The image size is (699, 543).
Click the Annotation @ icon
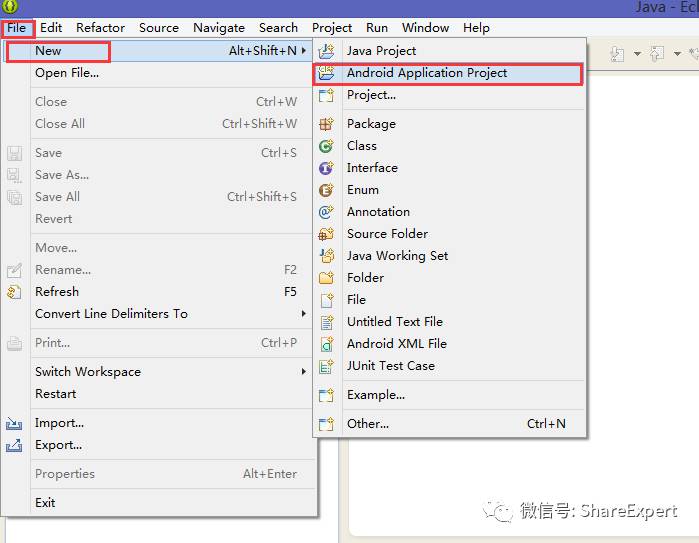pos(326,212)
